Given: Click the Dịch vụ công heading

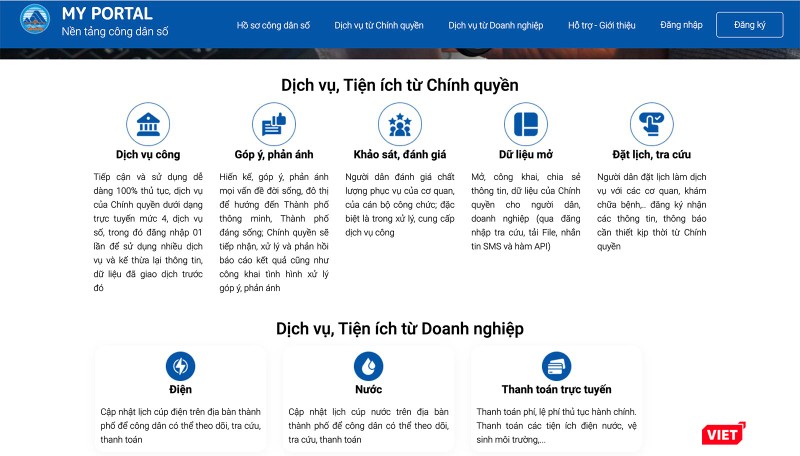Looking at the screenshot, I should [x=148, y=155].
